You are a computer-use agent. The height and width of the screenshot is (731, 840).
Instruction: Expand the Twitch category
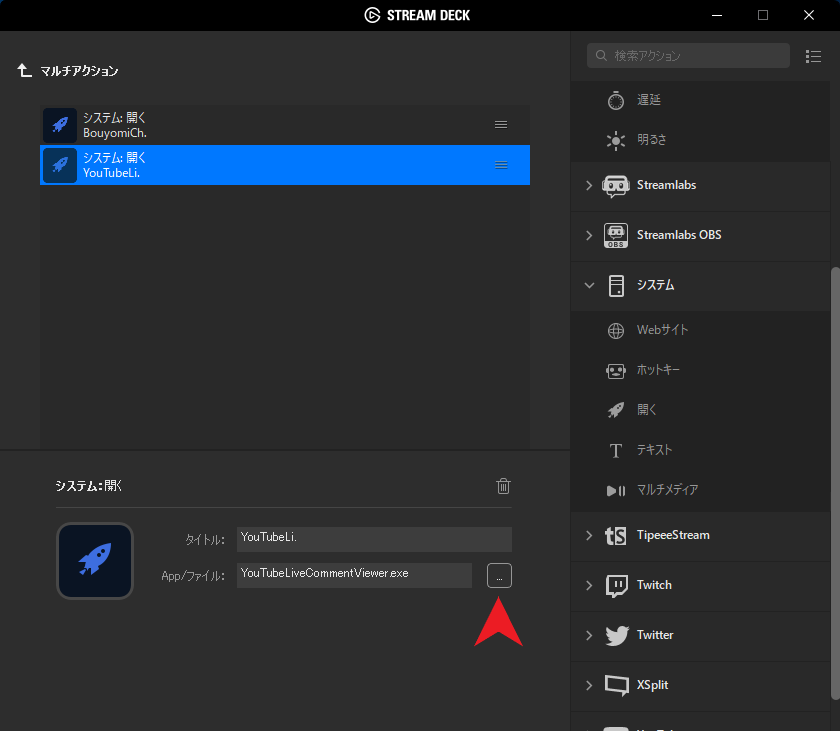[x=589, y=585]
